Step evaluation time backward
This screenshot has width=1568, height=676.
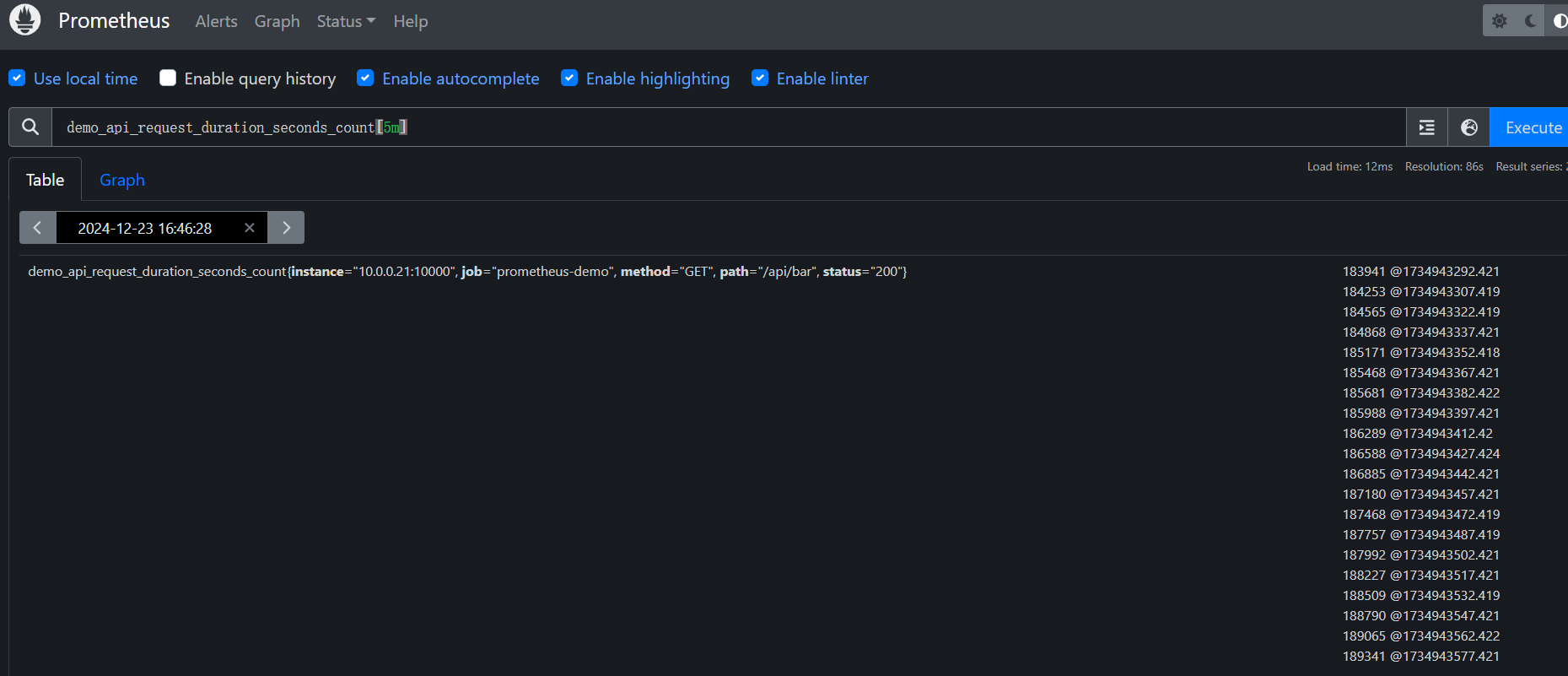coord(38,228)
